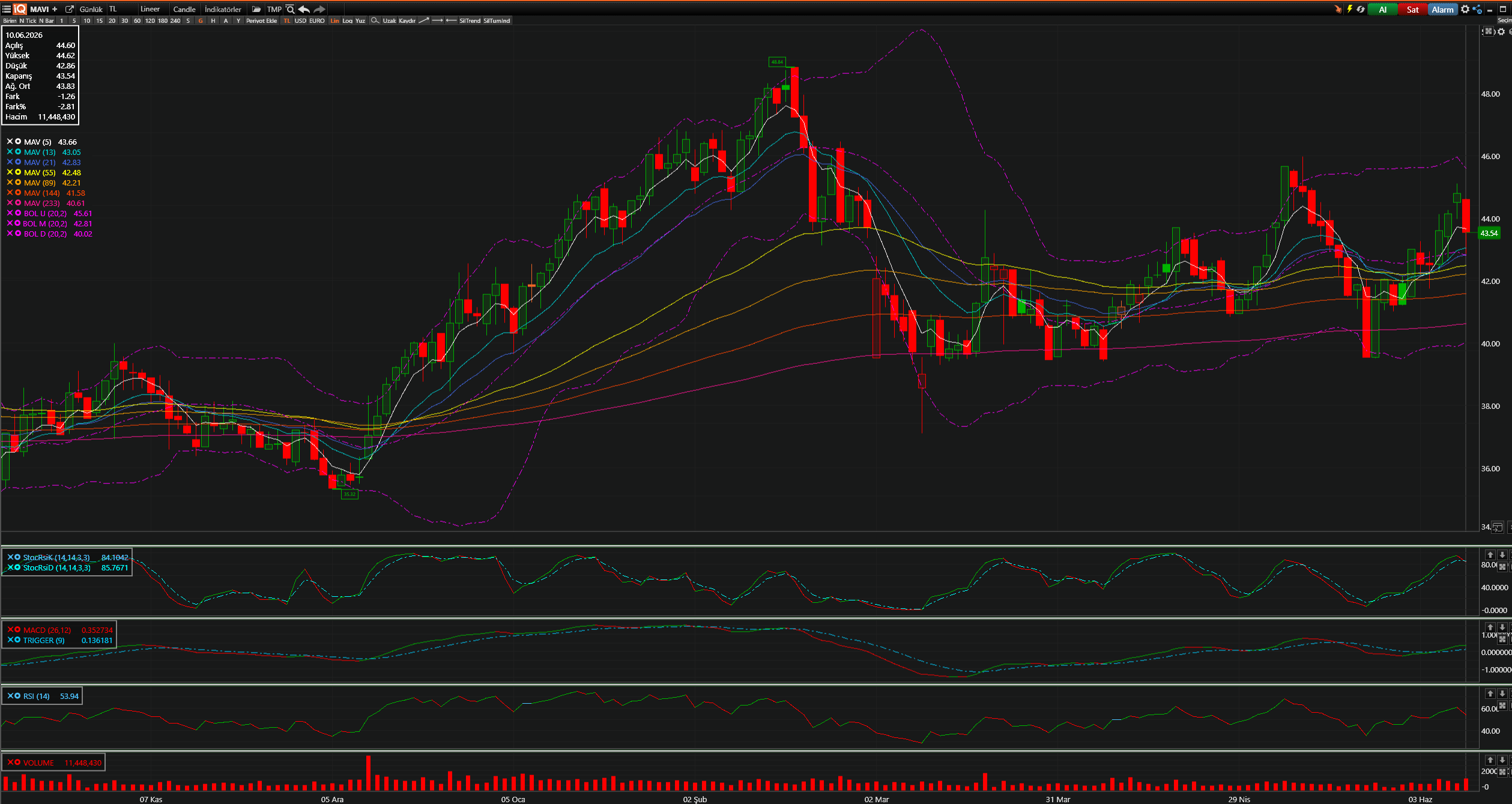Image resolution: width=1512 pixels, height=804 pixels.
Task: Select the right-pointing arrow line tool
Action: [x=438, y=20]
